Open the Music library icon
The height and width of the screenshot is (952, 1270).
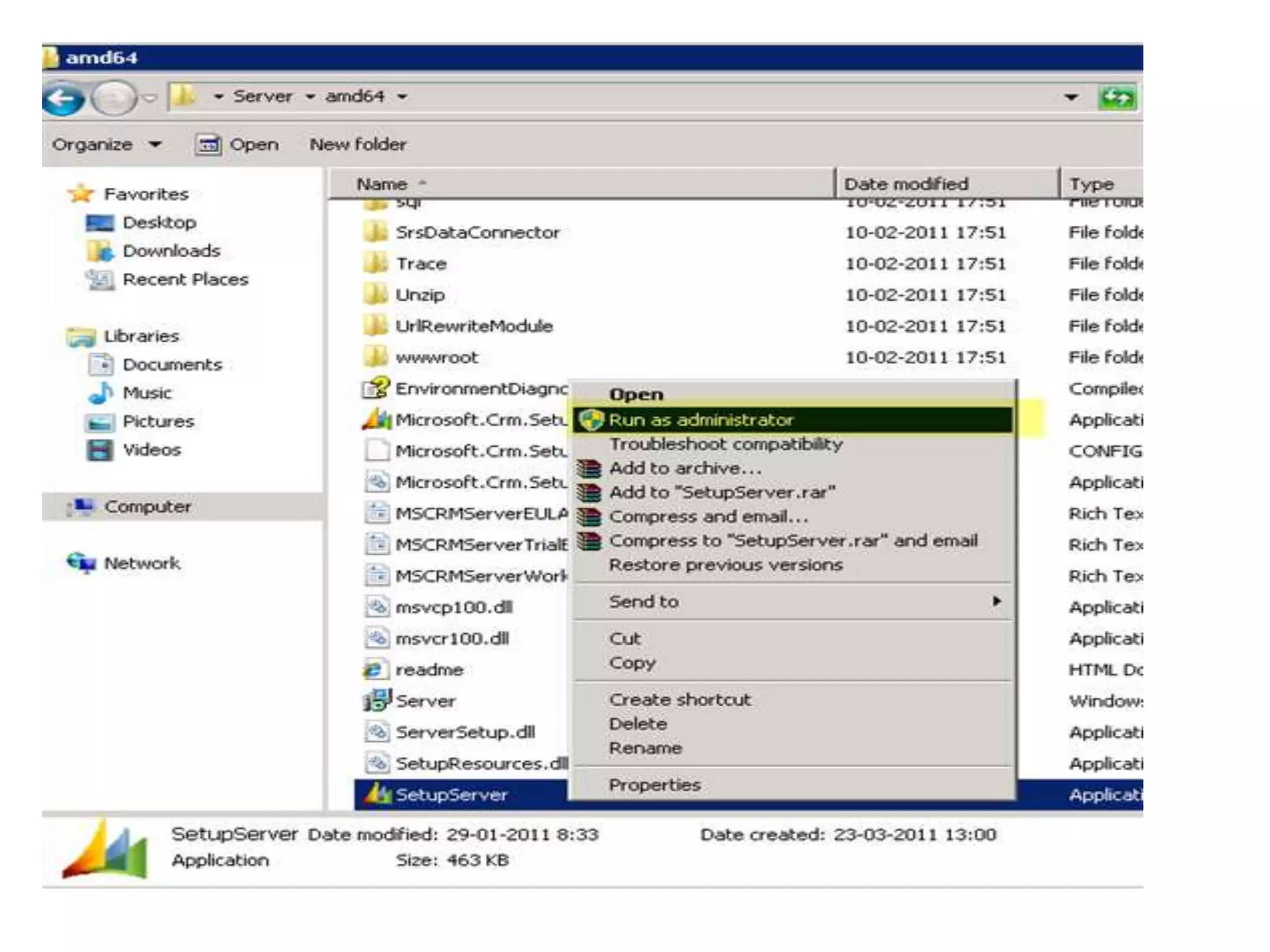coord(100,393)
